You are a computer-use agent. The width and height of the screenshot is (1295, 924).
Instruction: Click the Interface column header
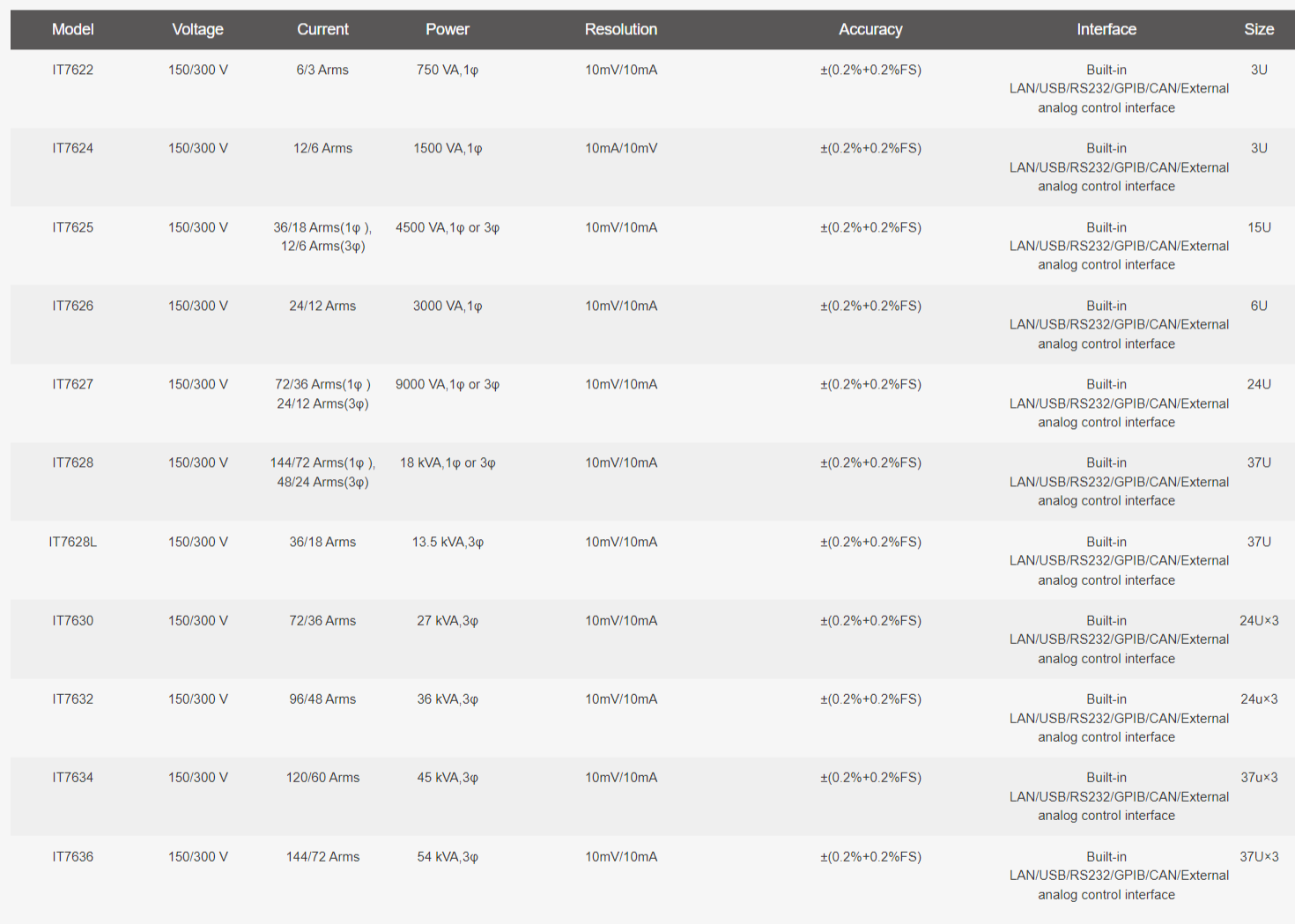tap(1106, 29)
